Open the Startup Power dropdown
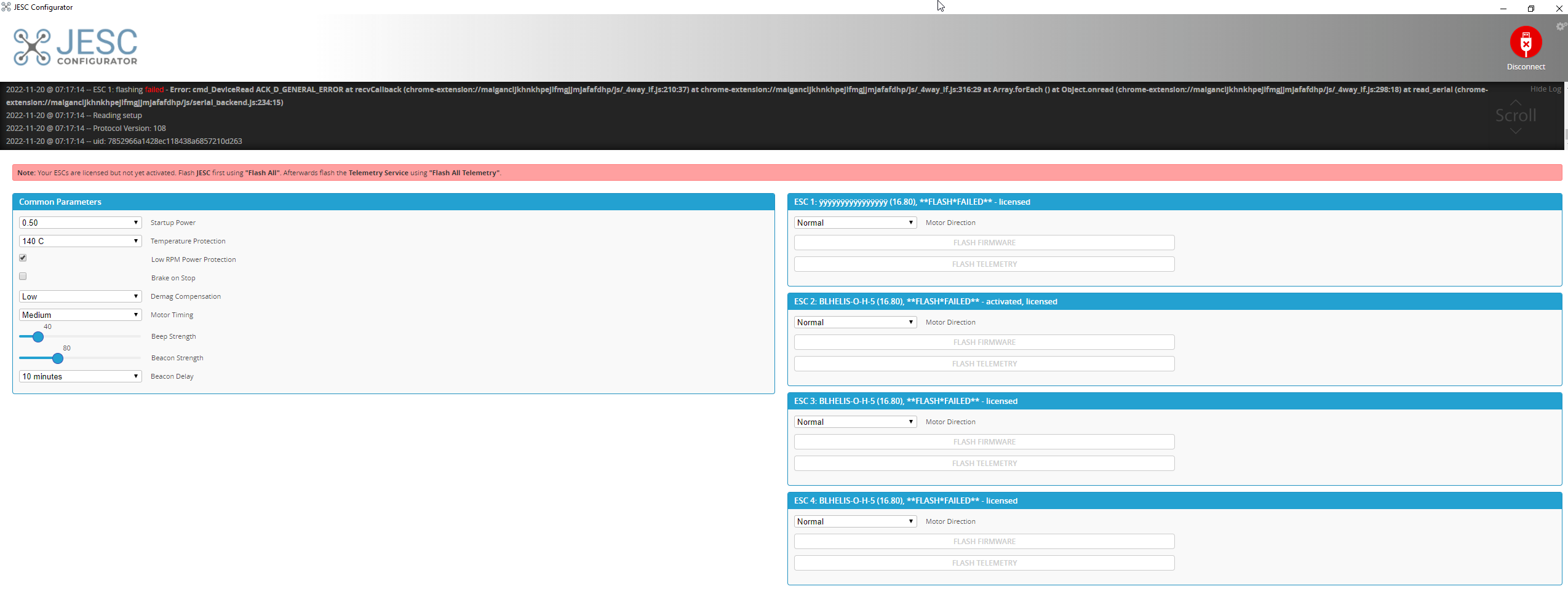Image resolution: width=1568 pixels, height=597 pixels. click(80, 223)
